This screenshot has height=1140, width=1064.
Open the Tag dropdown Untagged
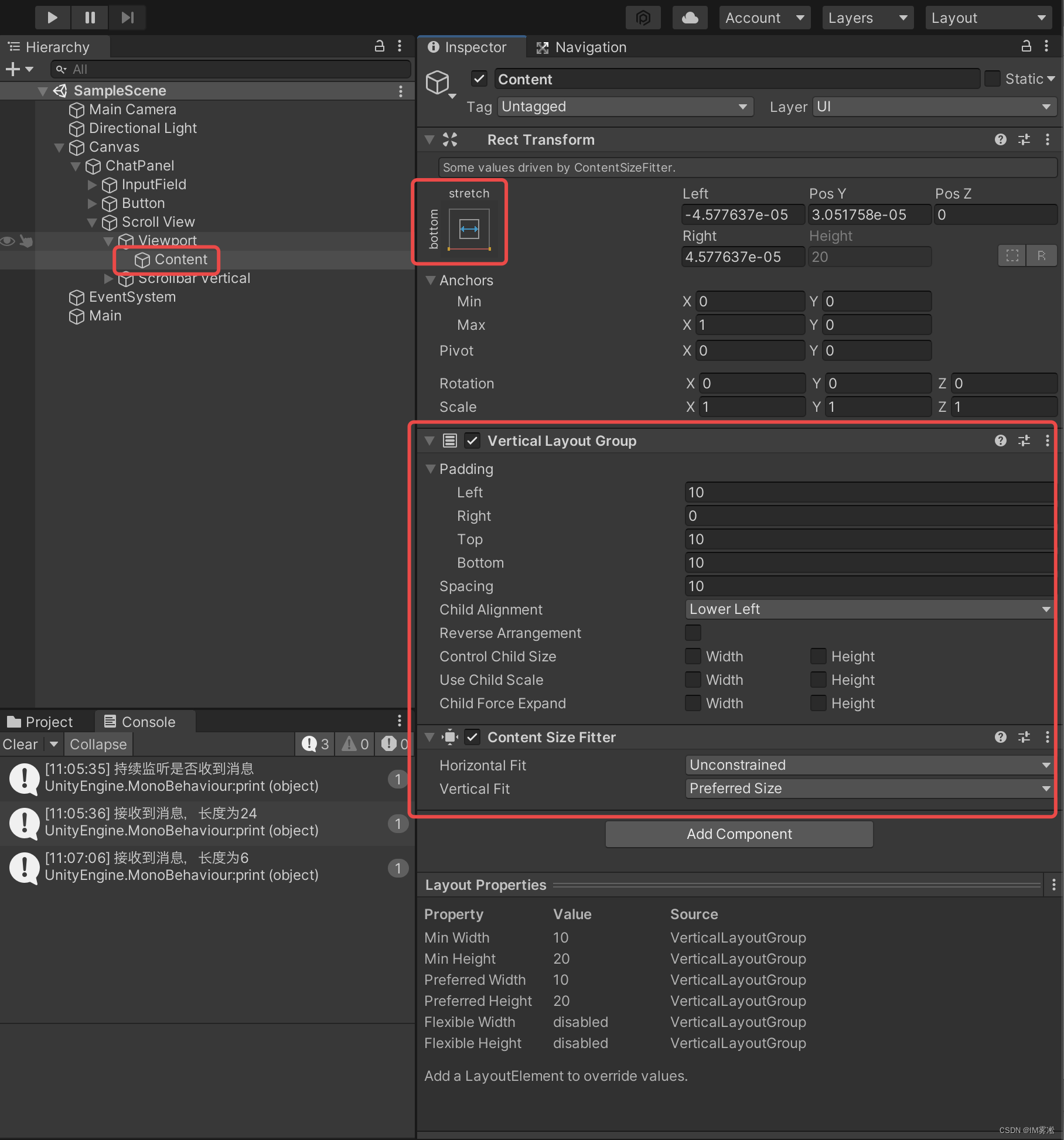point(625,107)
